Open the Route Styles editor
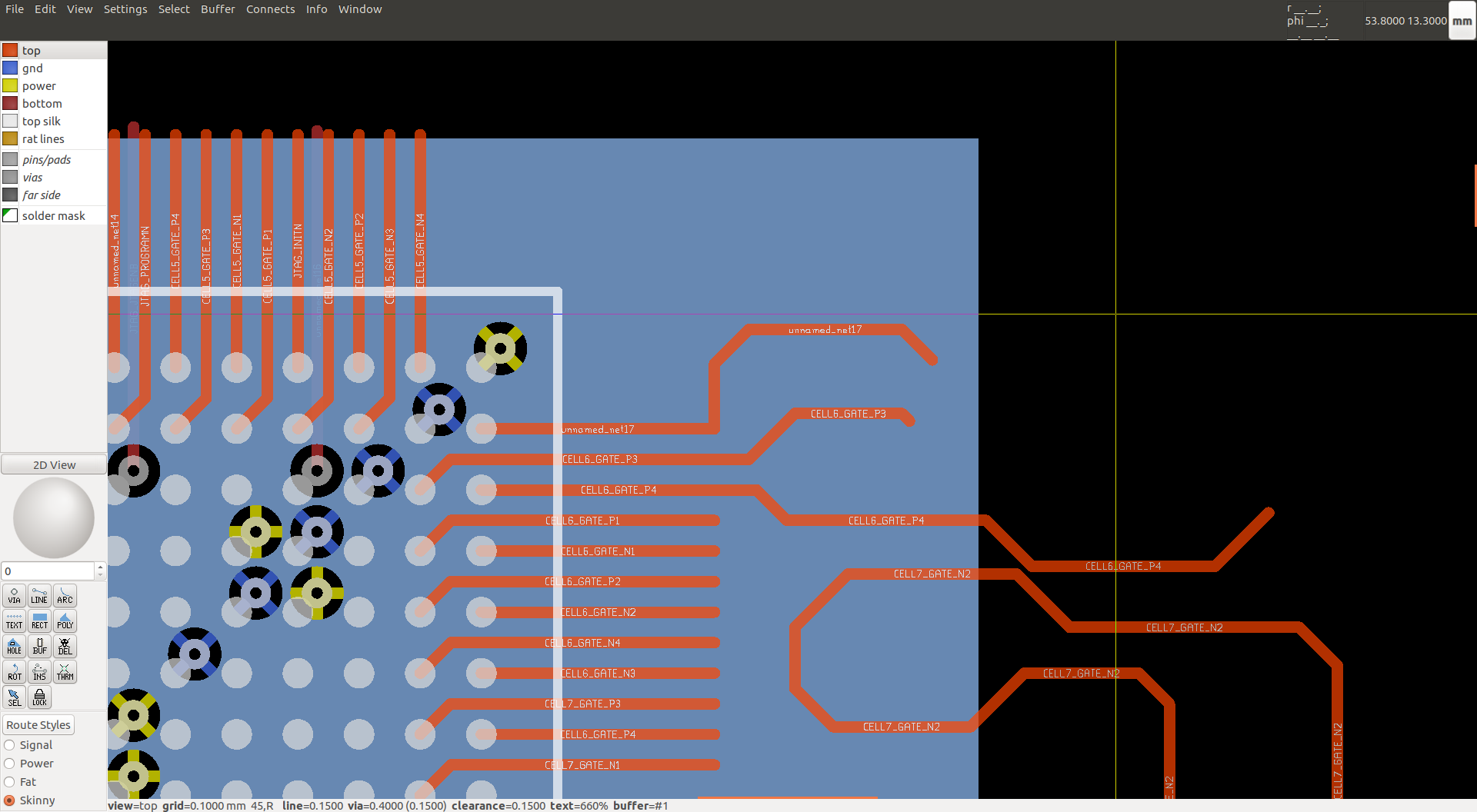This screenshot has width=1477, height=812. click(38, 725)
